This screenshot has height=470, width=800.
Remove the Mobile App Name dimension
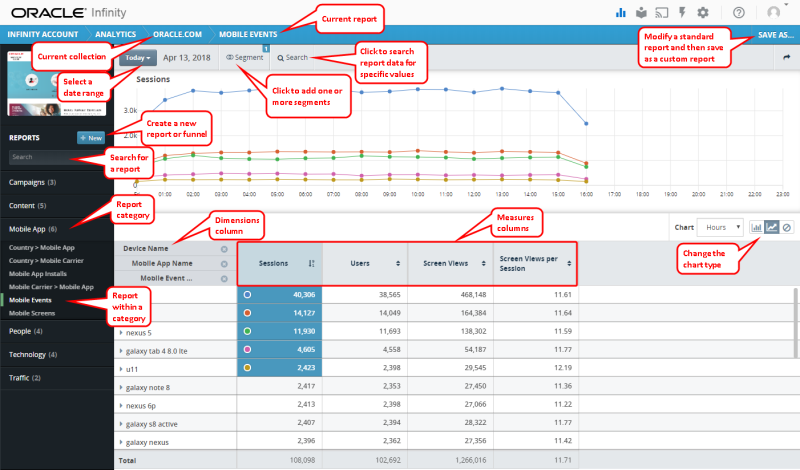[x=224, y=264]
